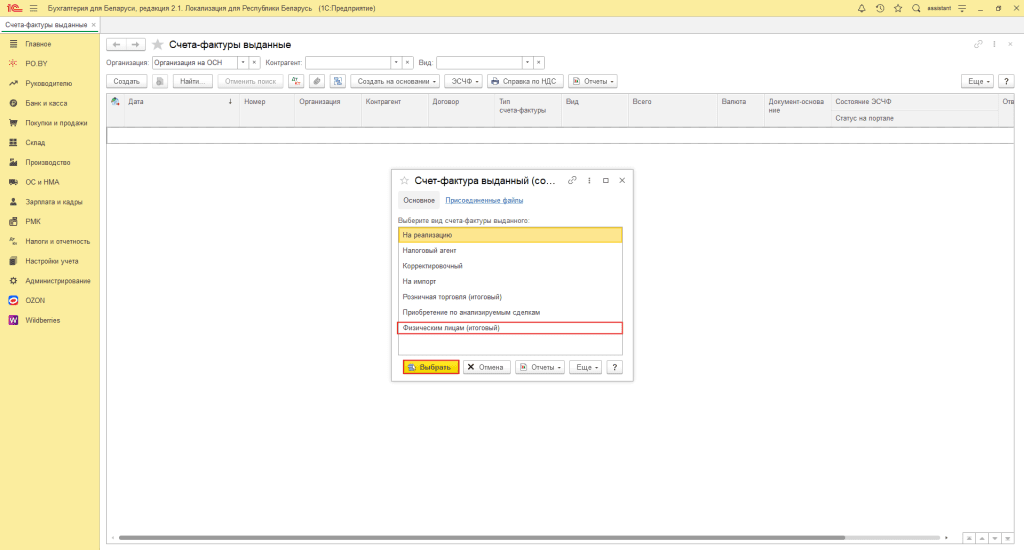The height and width of the screenshot is (550, 1024).
Task: Open the ЭСЧФ dropdown menu
Action: tap(464, 82)
